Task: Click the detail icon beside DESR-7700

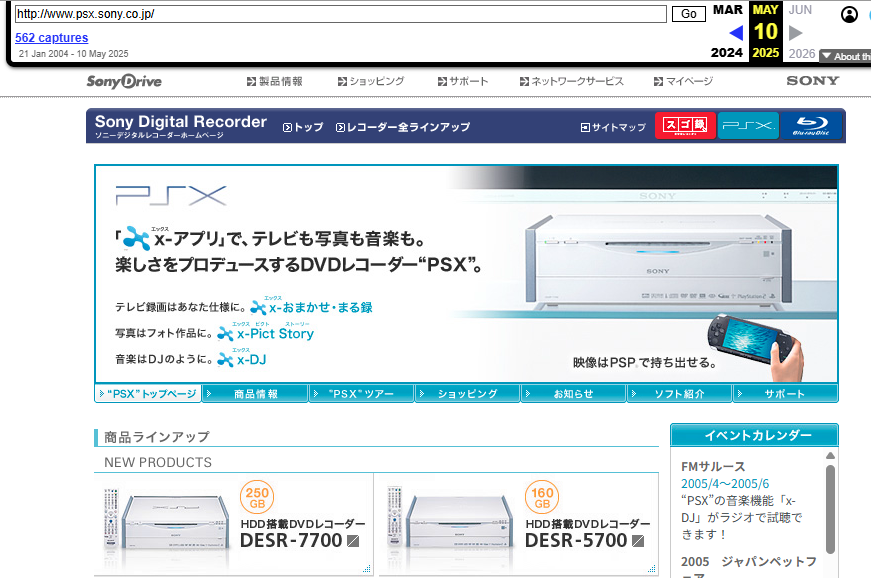Action: 353,540
